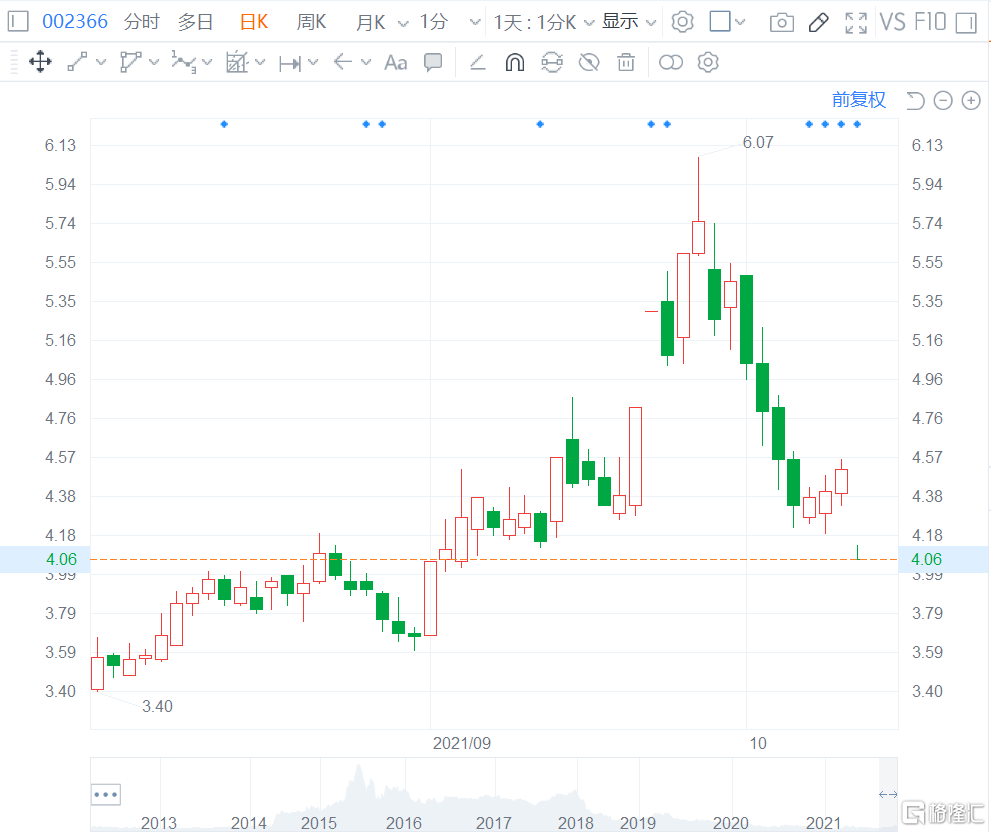991x832 pixels.
Task: Select the 日K daily chart tab
Action: coord(254,22)
